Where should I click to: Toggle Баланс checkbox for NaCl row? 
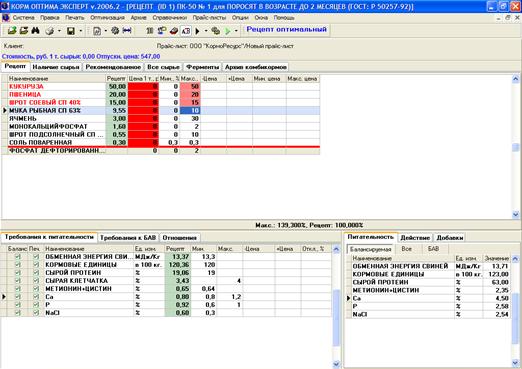coord(18,313)
